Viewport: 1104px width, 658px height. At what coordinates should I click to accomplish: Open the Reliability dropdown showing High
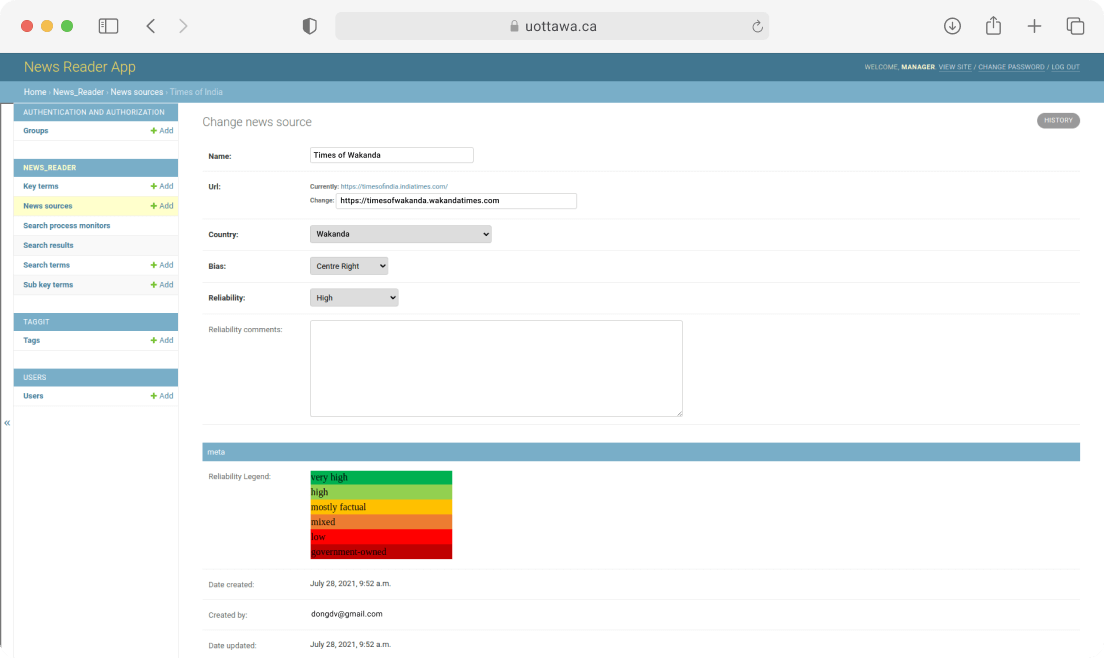pyautogui.click(x=354, y=298)
